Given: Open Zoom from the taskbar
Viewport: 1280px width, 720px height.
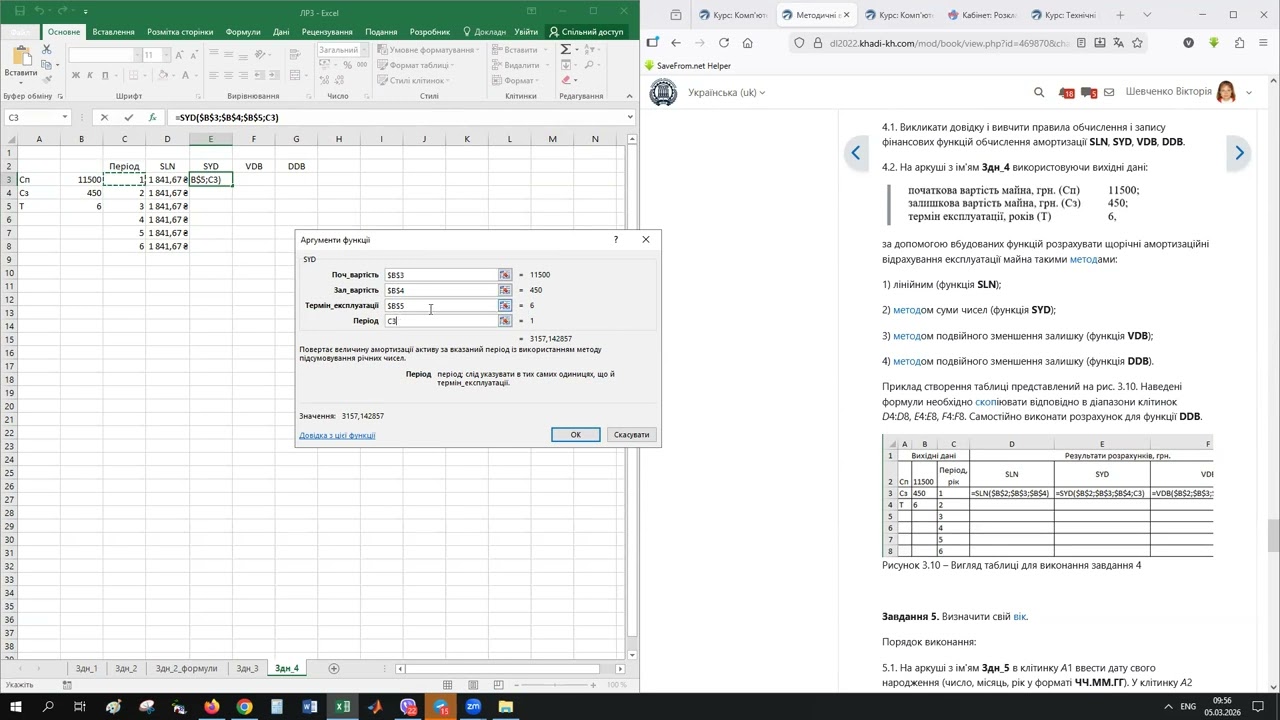Looking at the screenshot, I should click(x=473, y=707).
